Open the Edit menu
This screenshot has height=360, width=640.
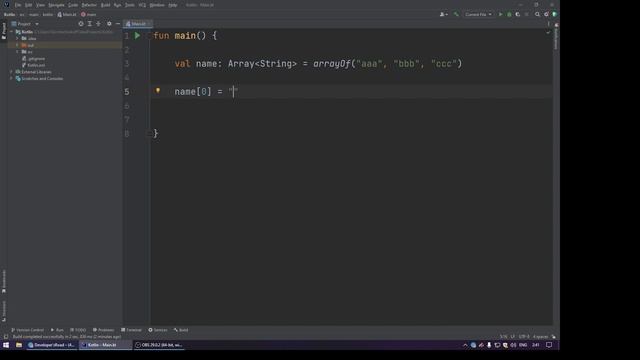point(29,5)
